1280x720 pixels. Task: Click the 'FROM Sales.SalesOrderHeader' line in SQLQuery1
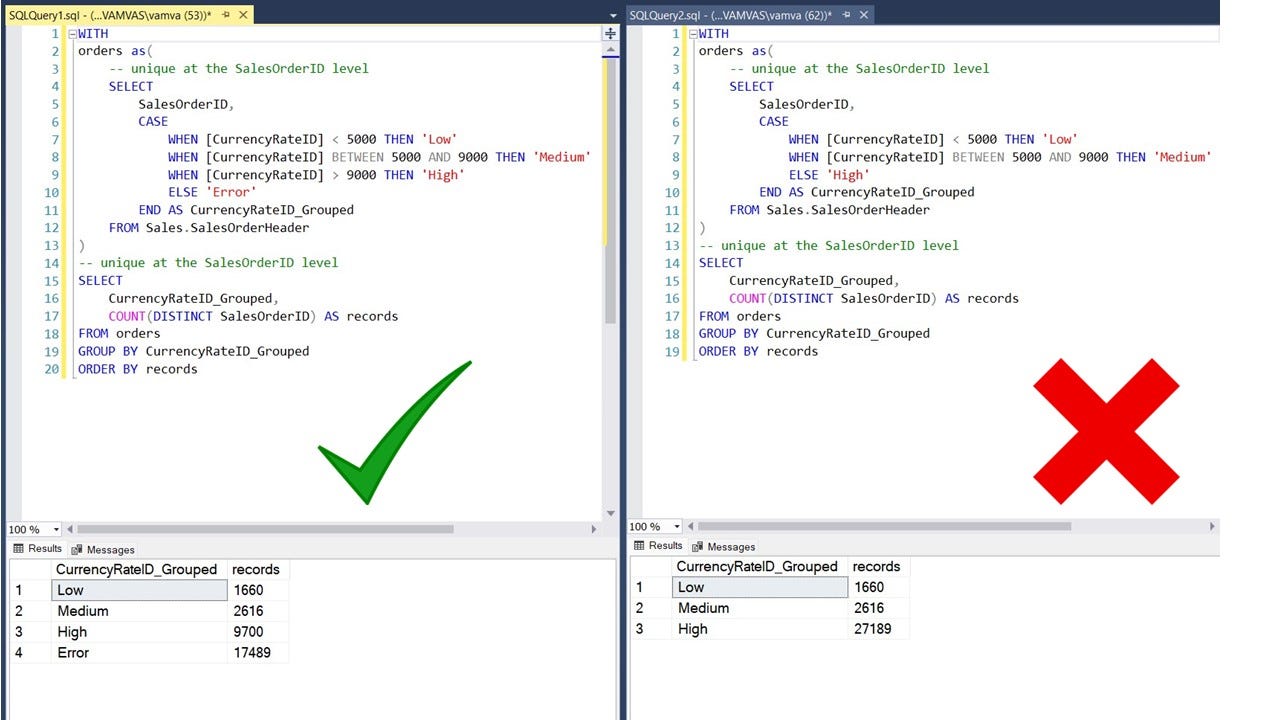click(209, 227)
